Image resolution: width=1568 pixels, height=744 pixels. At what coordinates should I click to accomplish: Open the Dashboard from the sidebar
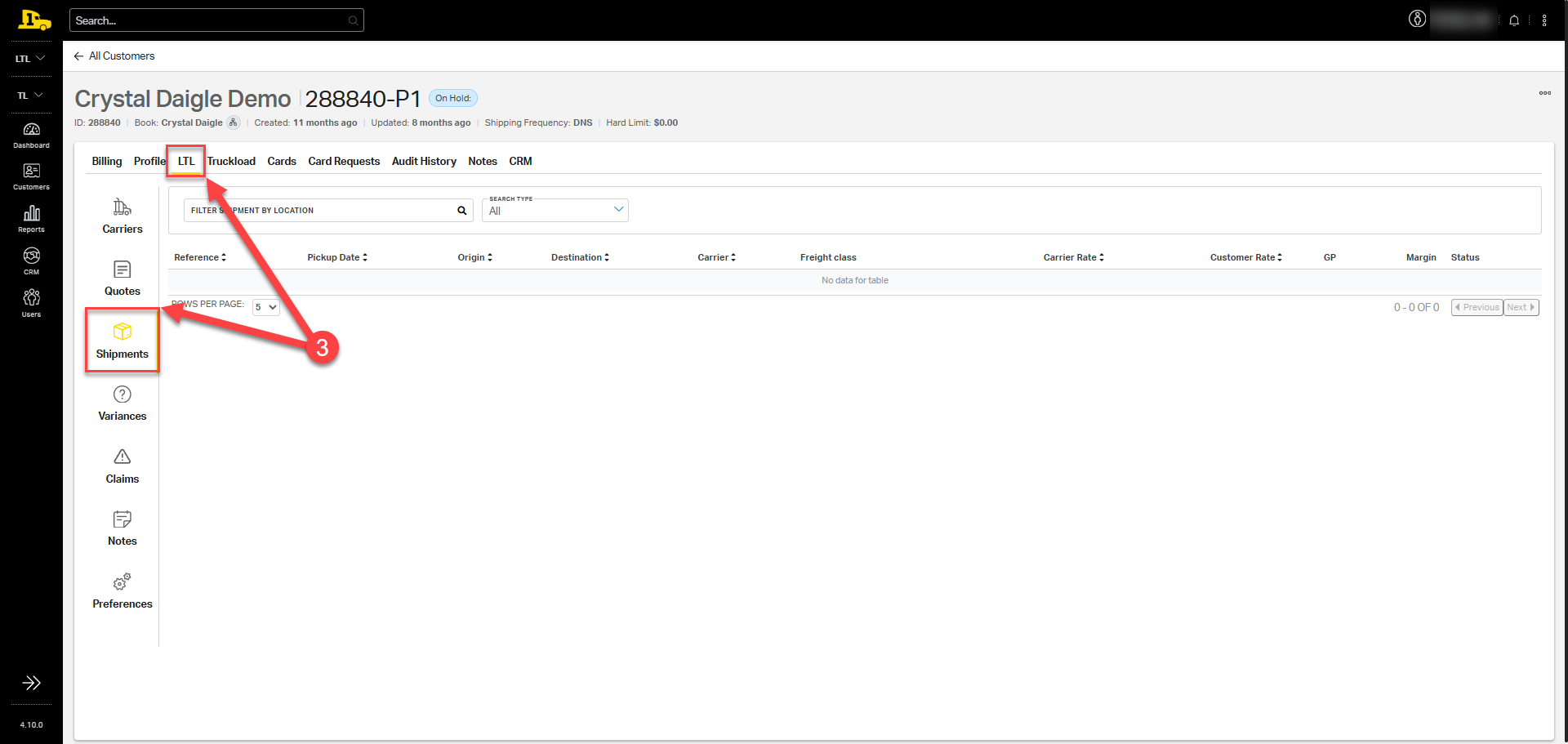coord(31,135)
